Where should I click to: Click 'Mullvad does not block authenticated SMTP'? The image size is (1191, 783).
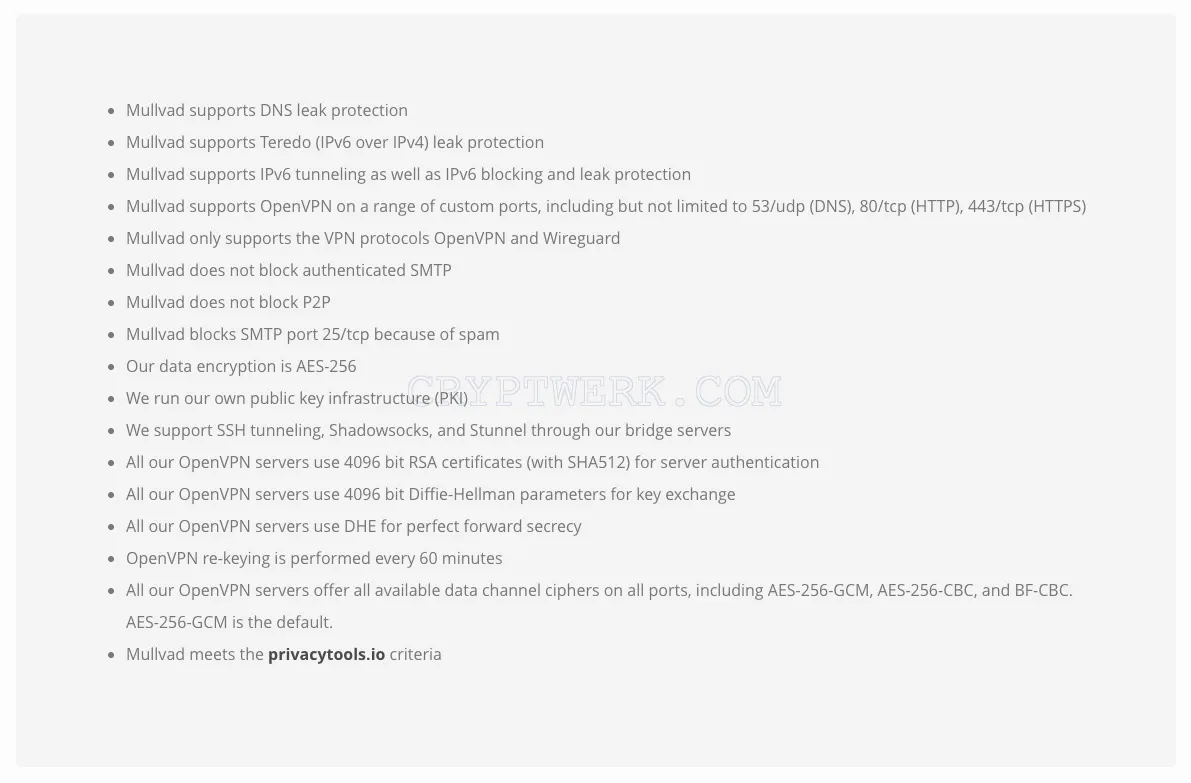[289, 270]
